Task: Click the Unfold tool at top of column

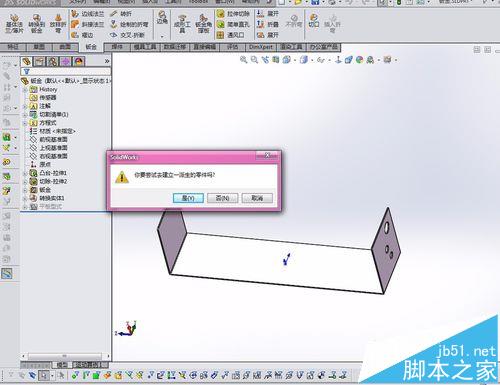Action: [x=267, y=14]
